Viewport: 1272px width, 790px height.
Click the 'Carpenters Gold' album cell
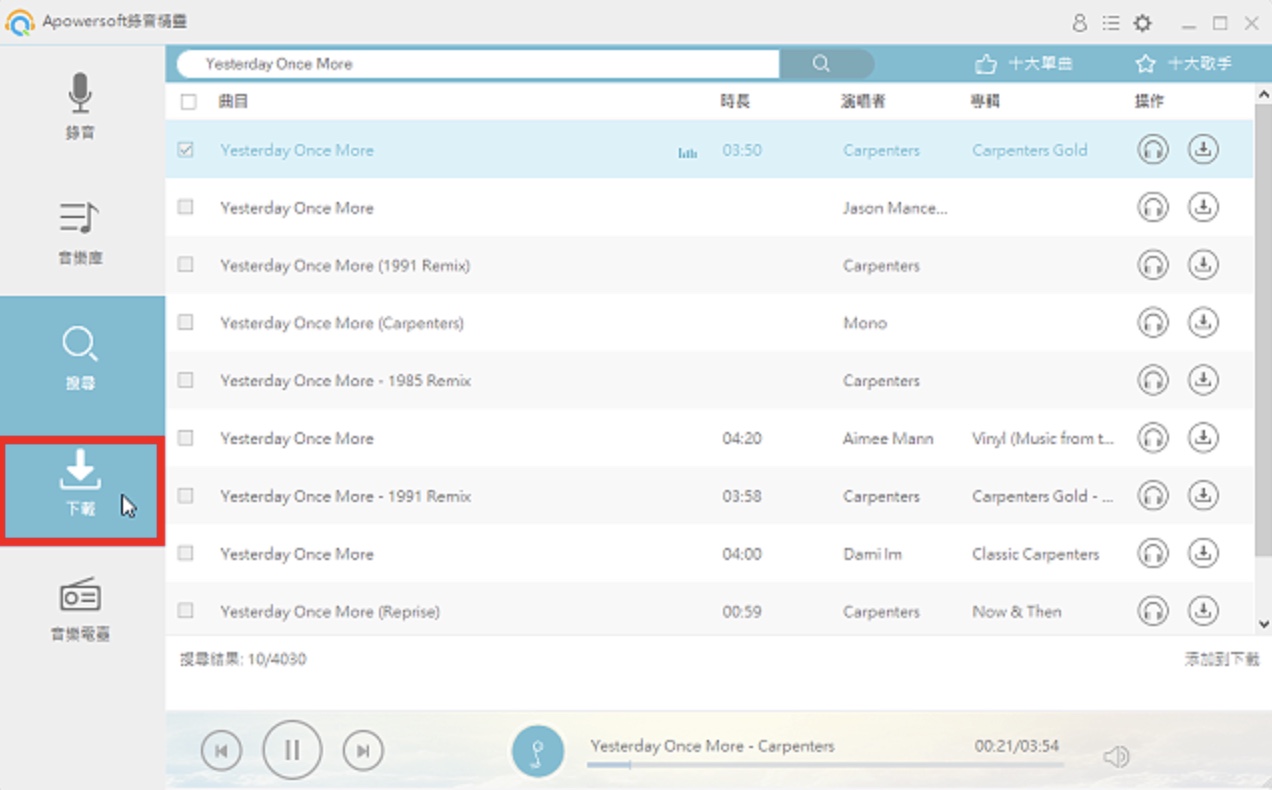(x=1029, y=150)
